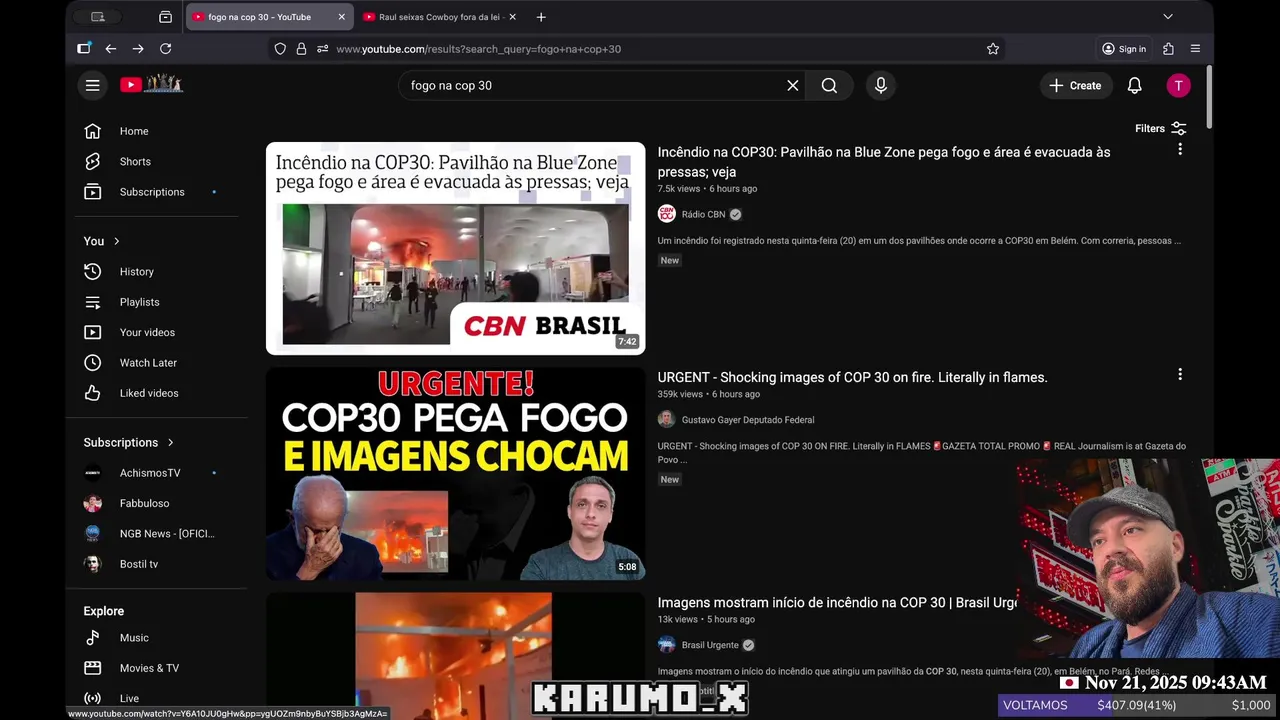Click the address bar URL
The width and height of the screenshot is (1280, 720).
click(x=479, y=49)
